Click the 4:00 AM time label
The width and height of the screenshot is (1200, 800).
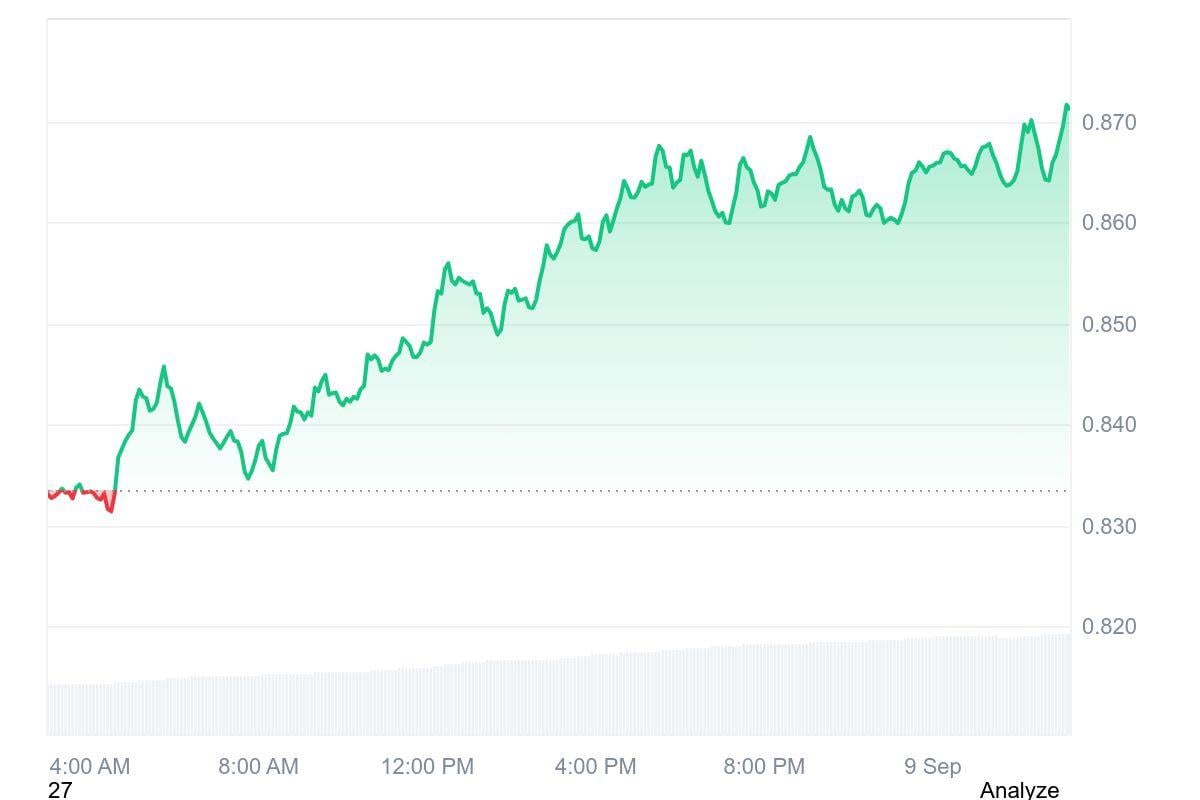coord(89,767)
